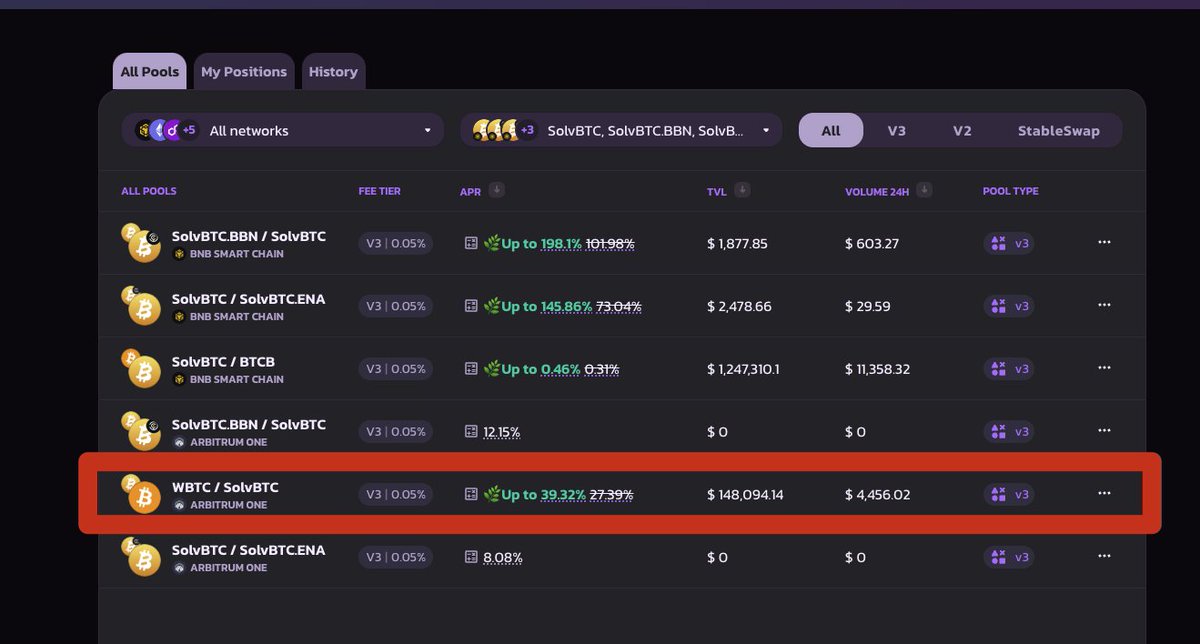
Task: Click the POOL TYPE column header
Action: coord(1011,191)
